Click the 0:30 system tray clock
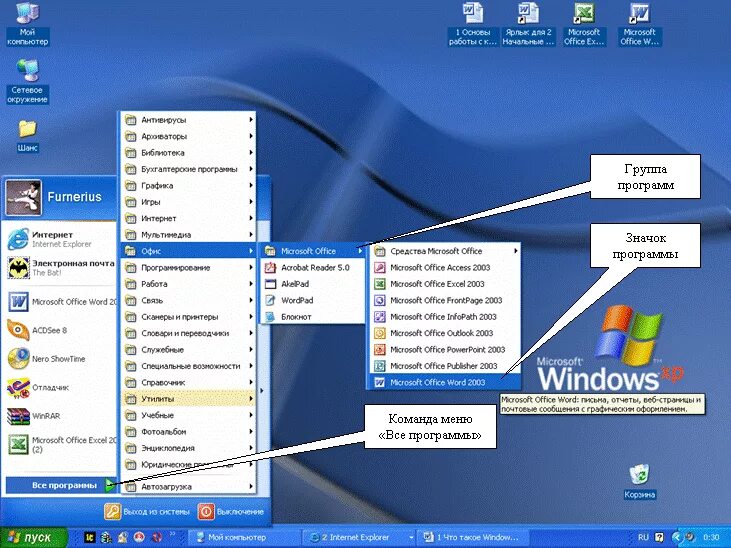The image size is (731, 548). [x=711, y=537]
